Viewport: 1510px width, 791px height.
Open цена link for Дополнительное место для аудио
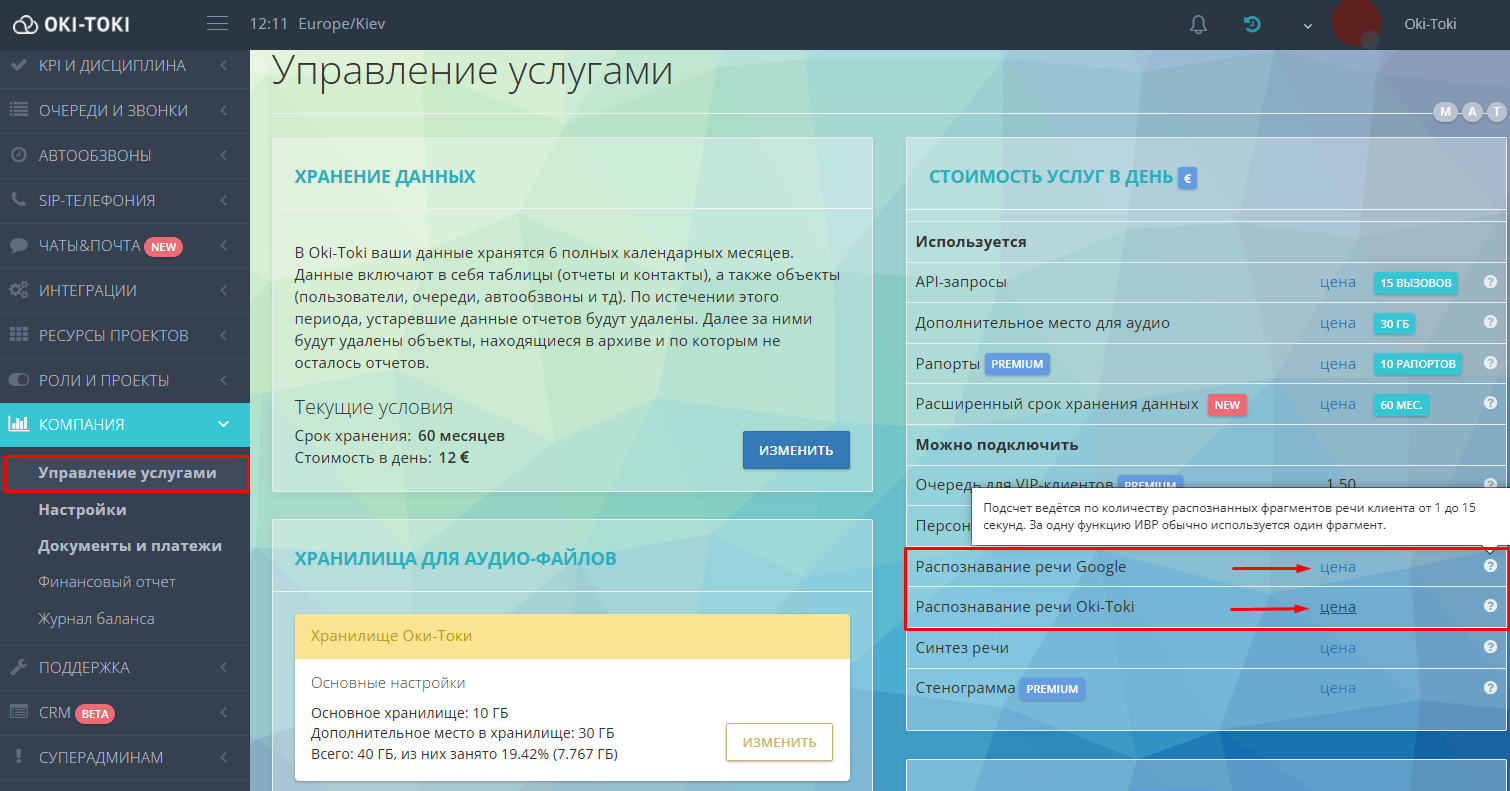coord(1338,323)
